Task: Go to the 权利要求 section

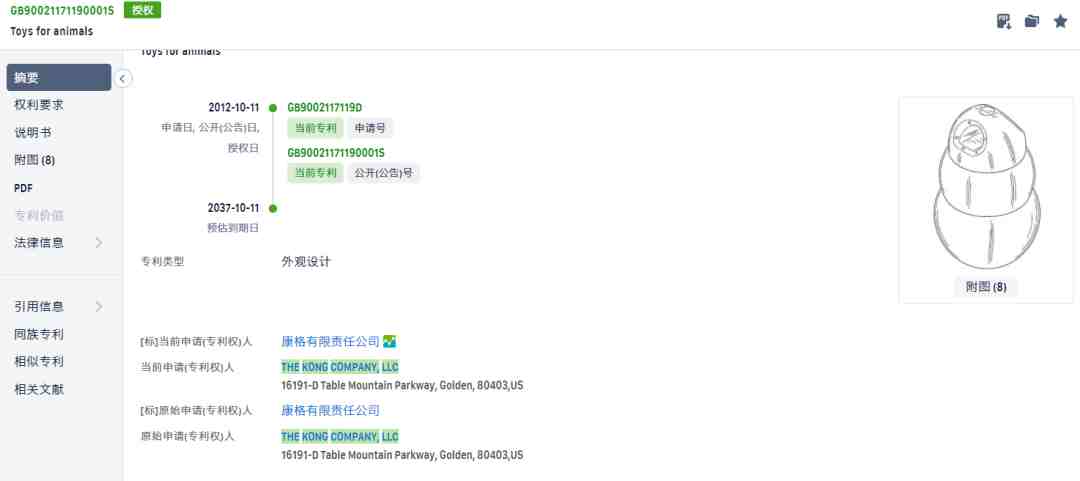Action: pos(40,105)
